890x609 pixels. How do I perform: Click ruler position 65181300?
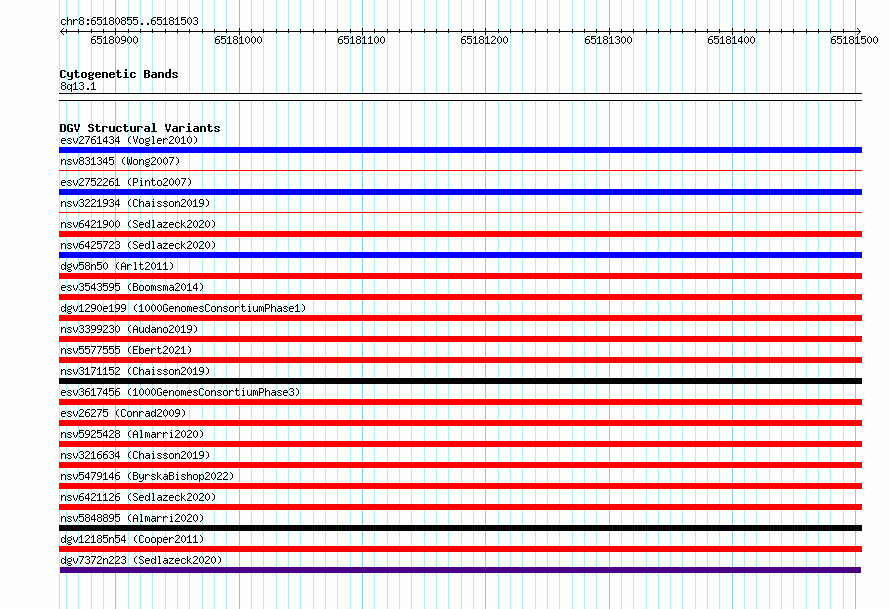(x=608, y=40)
